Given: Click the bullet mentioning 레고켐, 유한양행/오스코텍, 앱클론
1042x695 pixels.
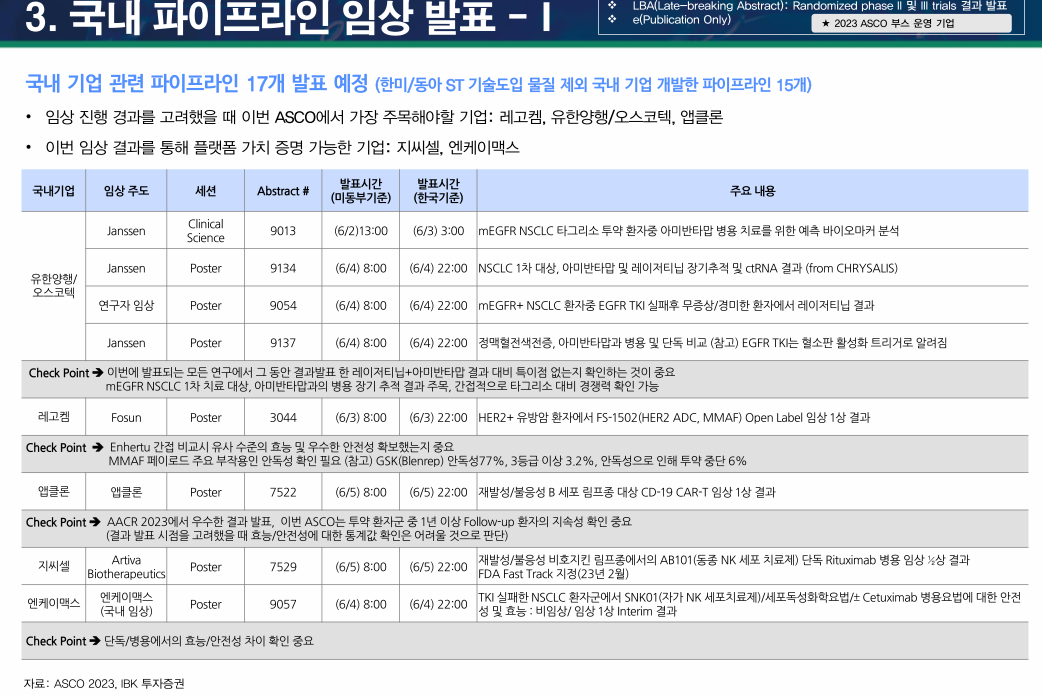Looking at the screenshot, I should click(383, 118).
